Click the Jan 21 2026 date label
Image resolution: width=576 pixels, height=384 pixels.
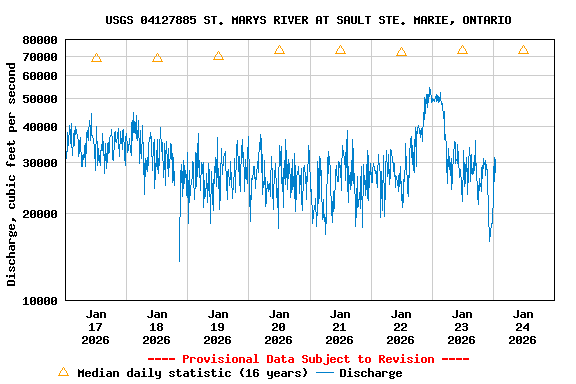coord(339,327)
